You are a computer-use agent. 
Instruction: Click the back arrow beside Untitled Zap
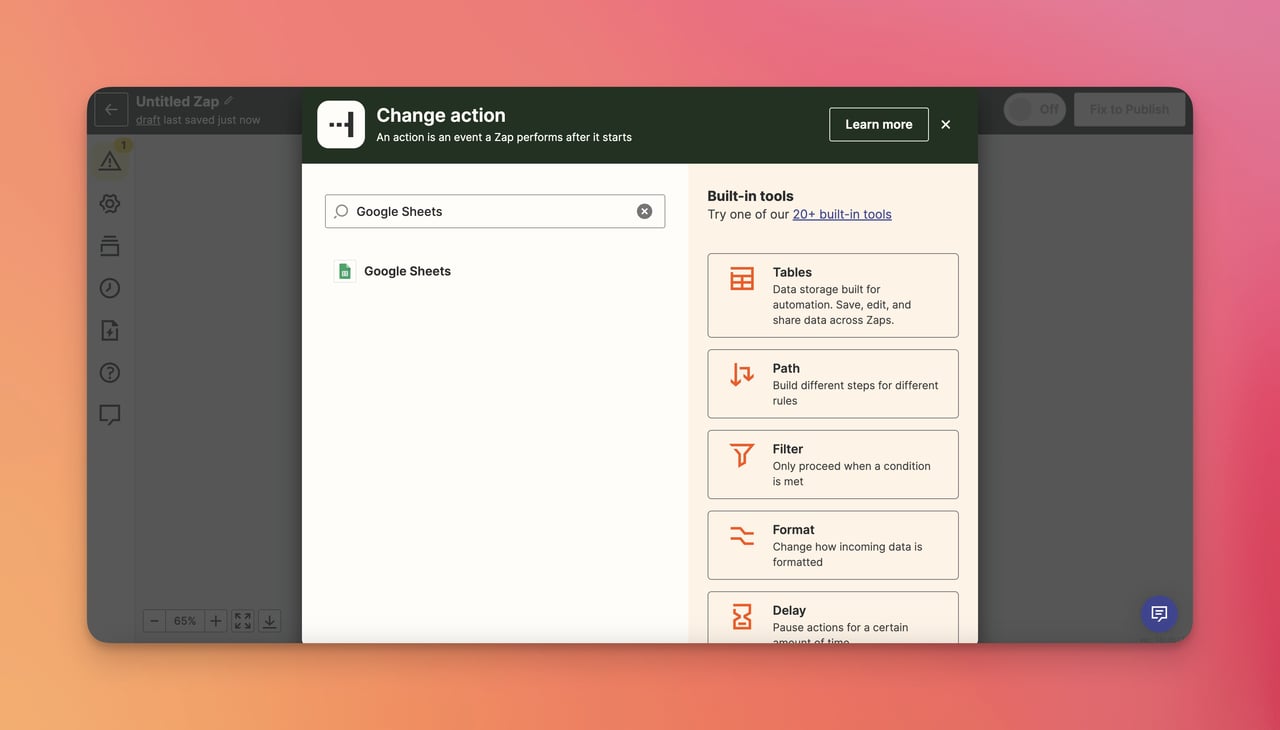click(x=111, y=110)
